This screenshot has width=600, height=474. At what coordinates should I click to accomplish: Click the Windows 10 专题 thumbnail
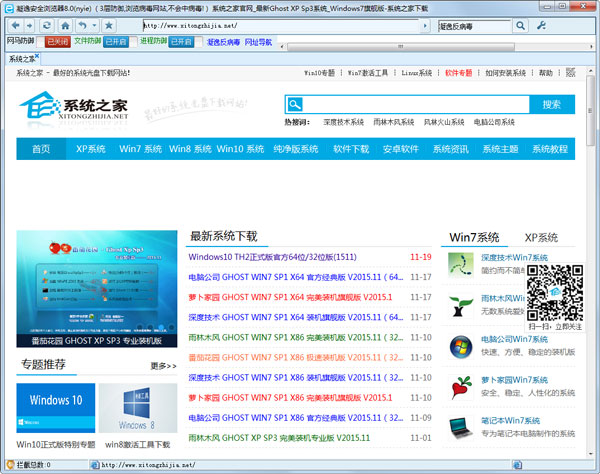tap(55, 406)
